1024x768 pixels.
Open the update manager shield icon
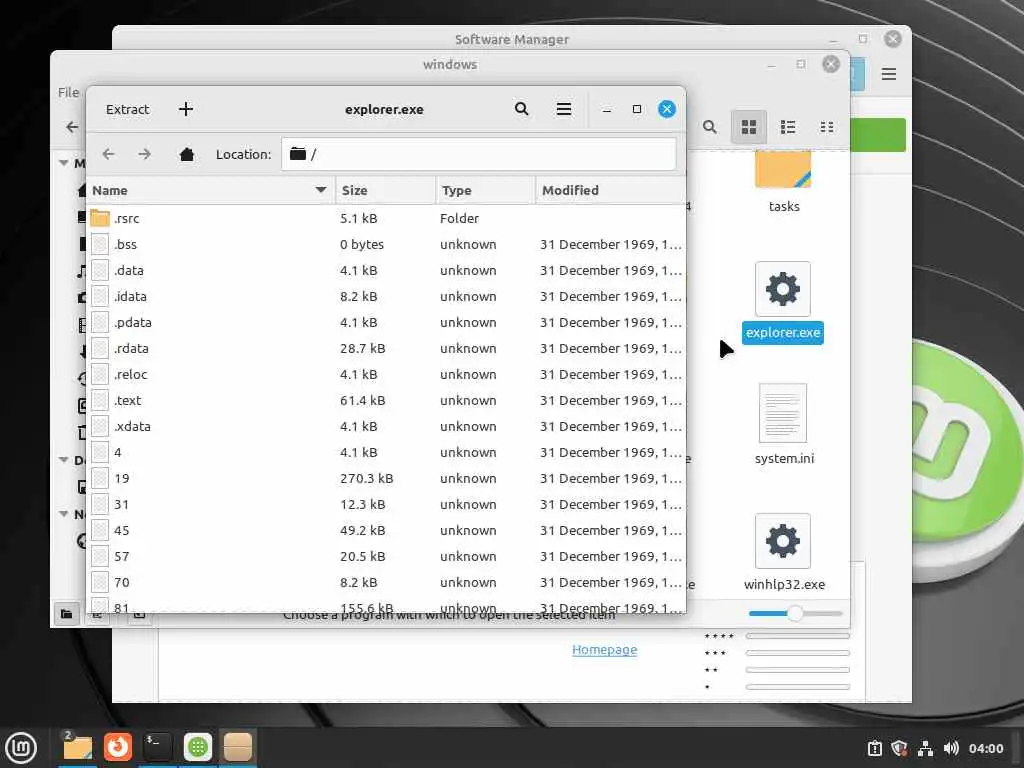coord(899,748)
